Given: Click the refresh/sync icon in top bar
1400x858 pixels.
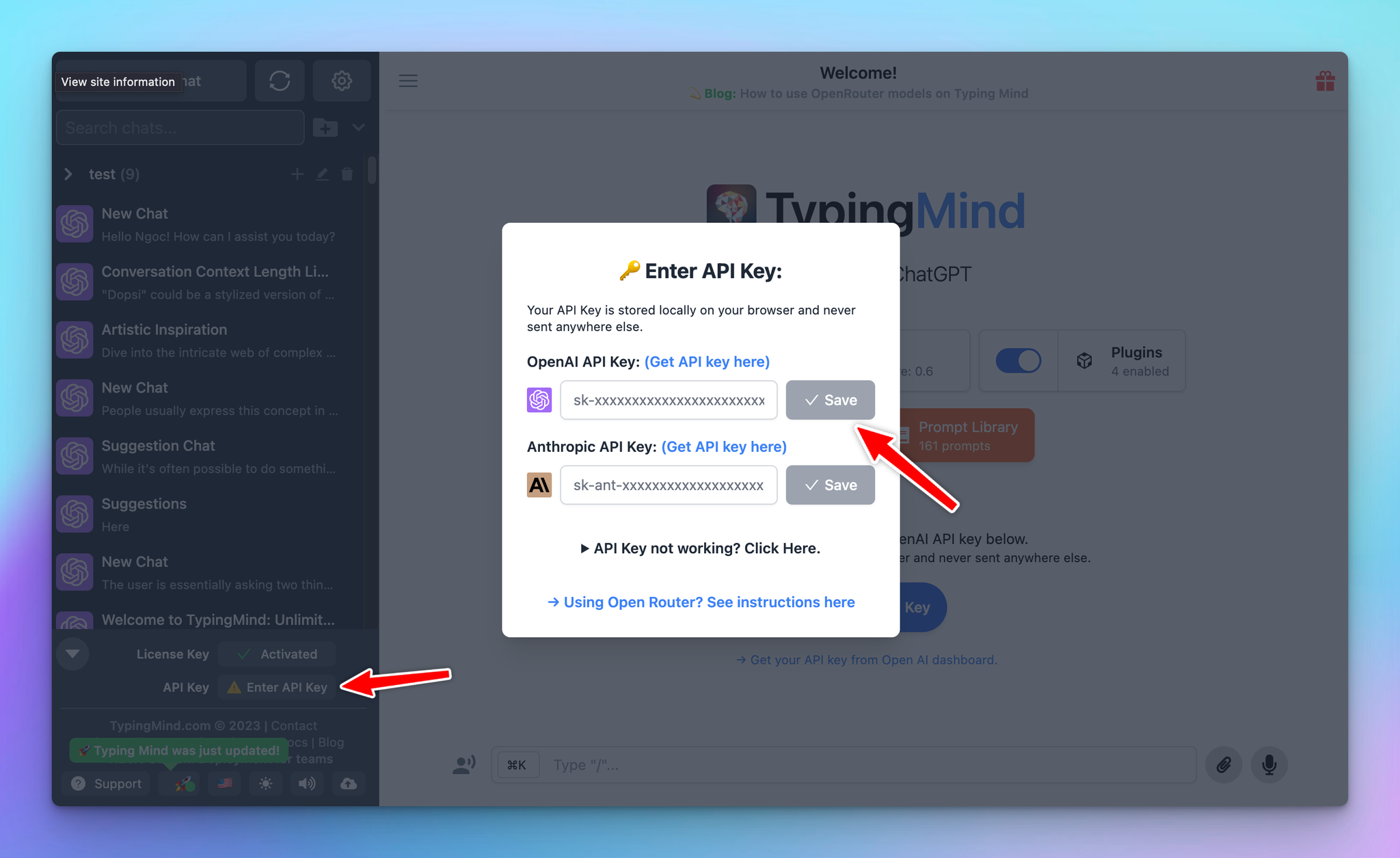Looking at the screenshot, I should tap(280, 80).
